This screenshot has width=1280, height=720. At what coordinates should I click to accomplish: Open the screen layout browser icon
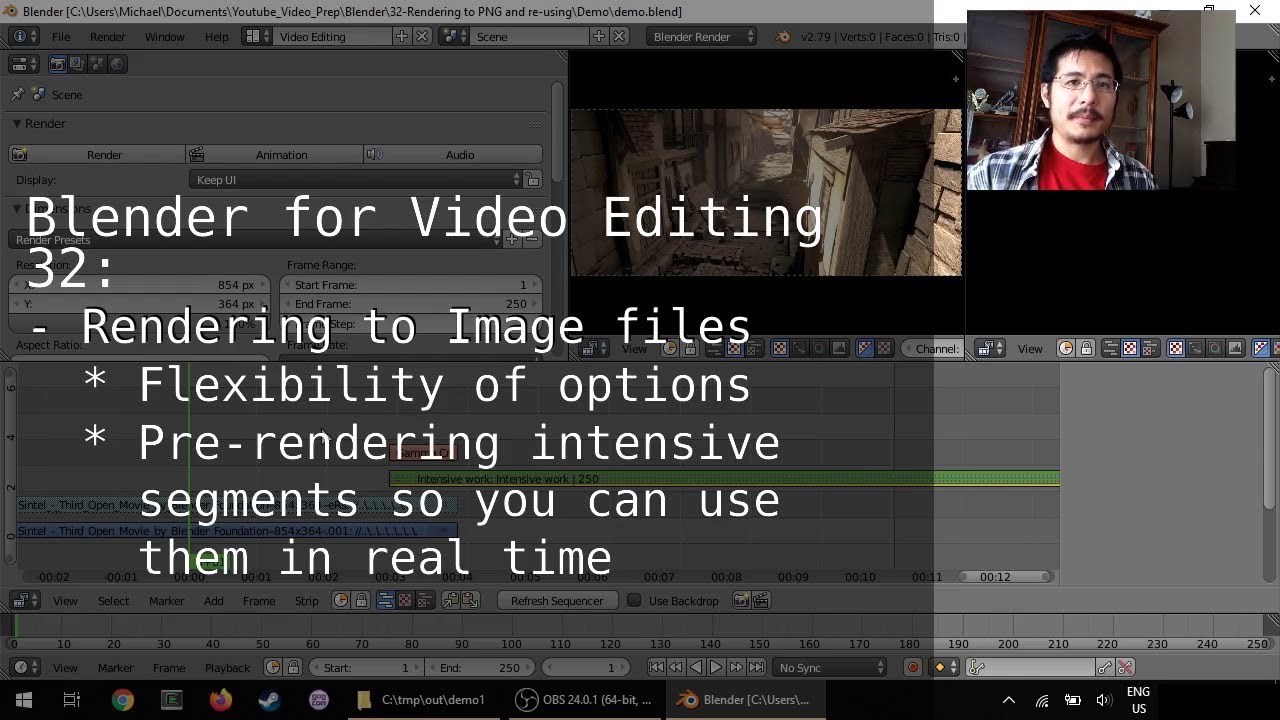pyautogui.click(x=256, y=36)
